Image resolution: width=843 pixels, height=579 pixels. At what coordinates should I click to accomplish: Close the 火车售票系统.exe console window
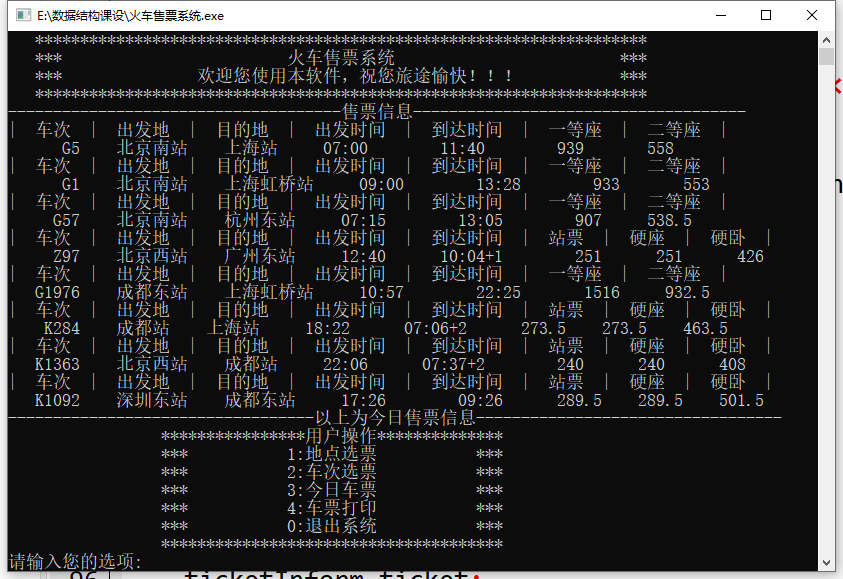click(812, 15)
